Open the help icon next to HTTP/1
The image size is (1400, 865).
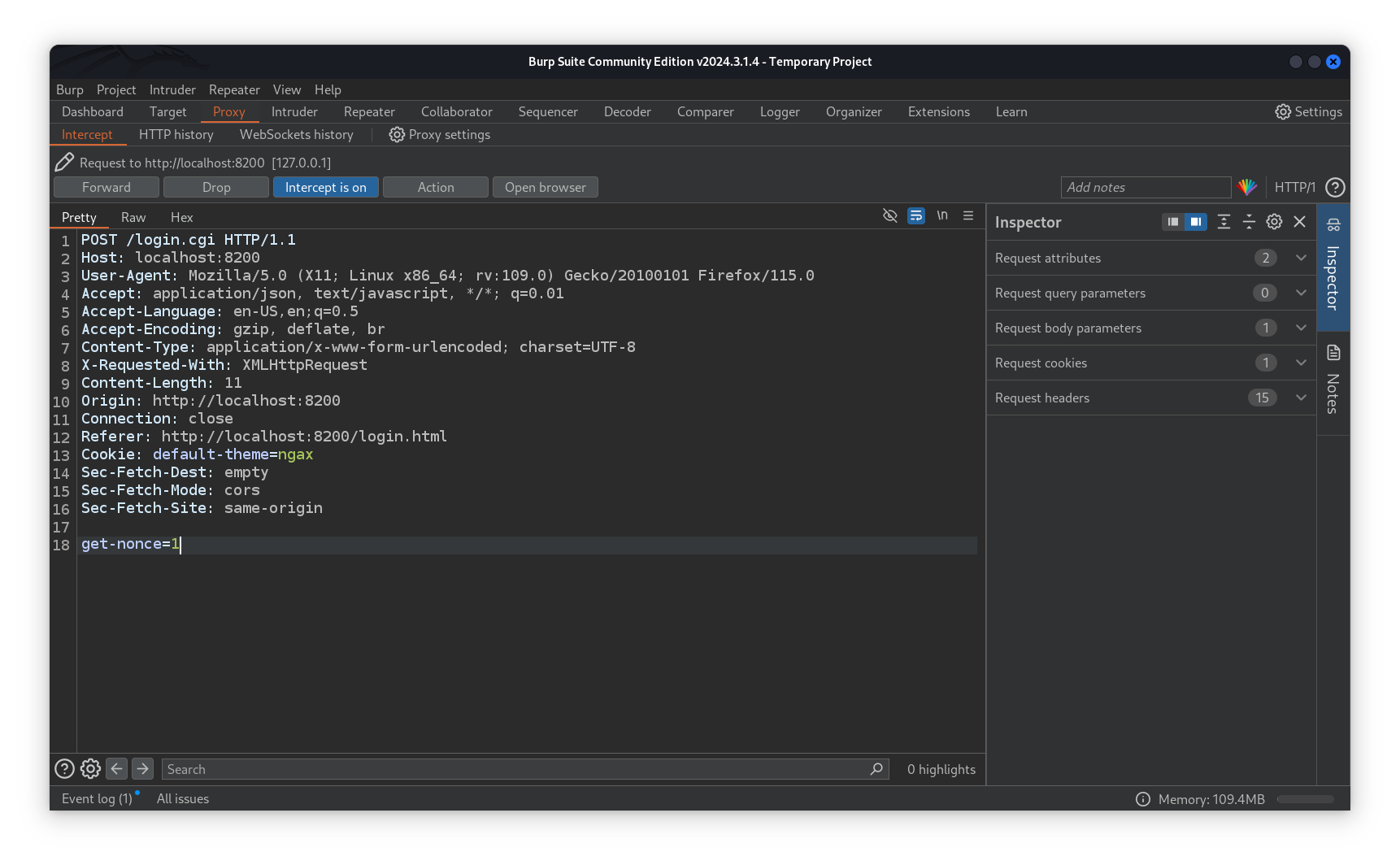click(x=1334, y=188)
